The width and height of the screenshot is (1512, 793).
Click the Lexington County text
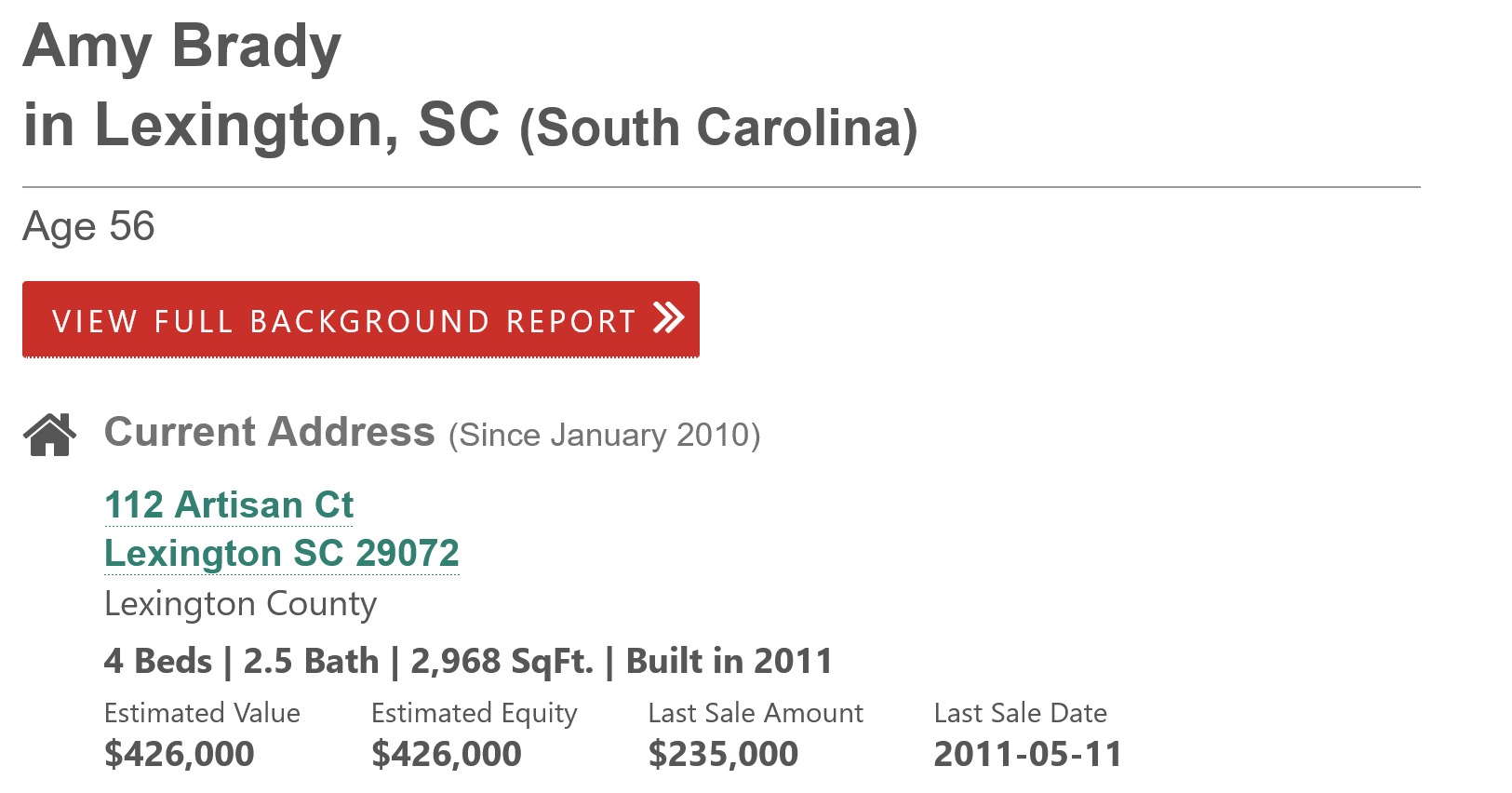coord(240,604)
